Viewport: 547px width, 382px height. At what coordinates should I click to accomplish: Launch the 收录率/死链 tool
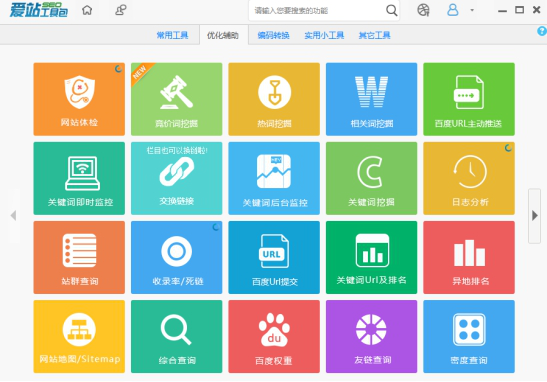[177, 257]
